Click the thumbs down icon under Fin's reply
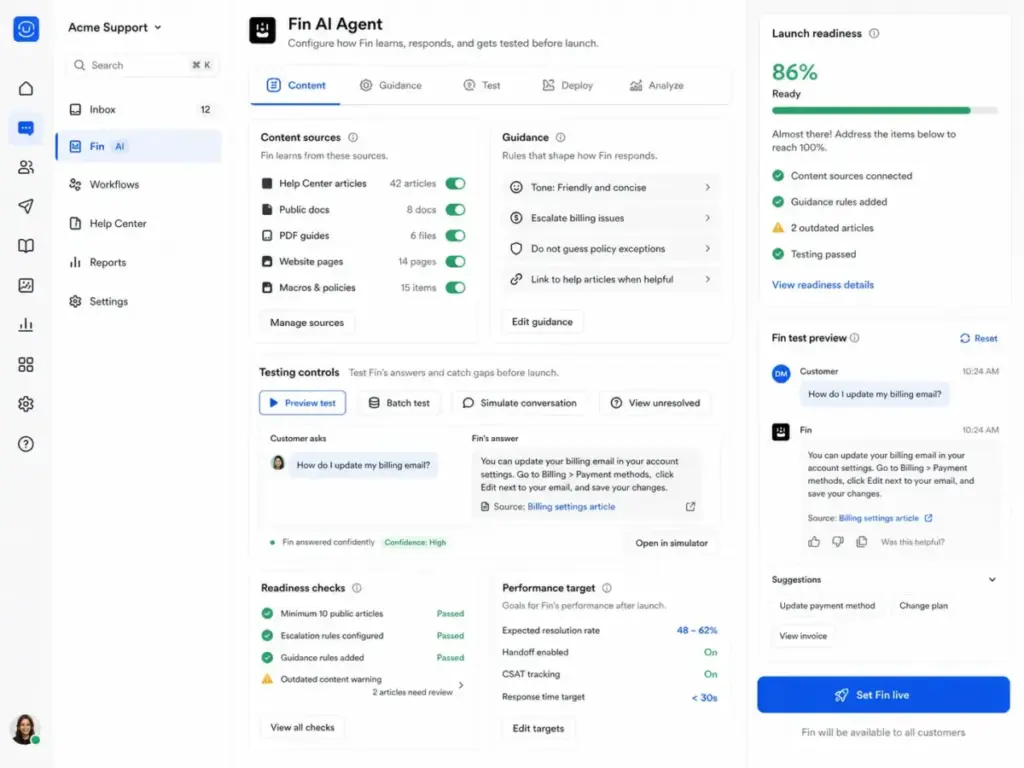Viewport: 1024px width, 768px height. [x=838, y=541]
